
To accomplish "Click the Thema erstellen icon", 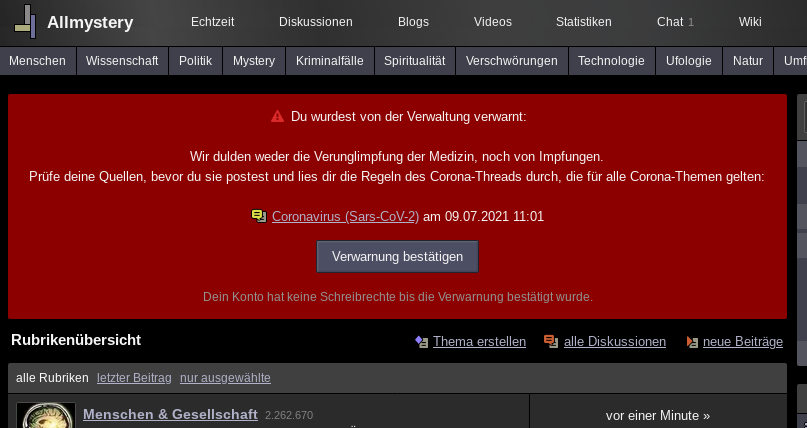I will (422, 342).
